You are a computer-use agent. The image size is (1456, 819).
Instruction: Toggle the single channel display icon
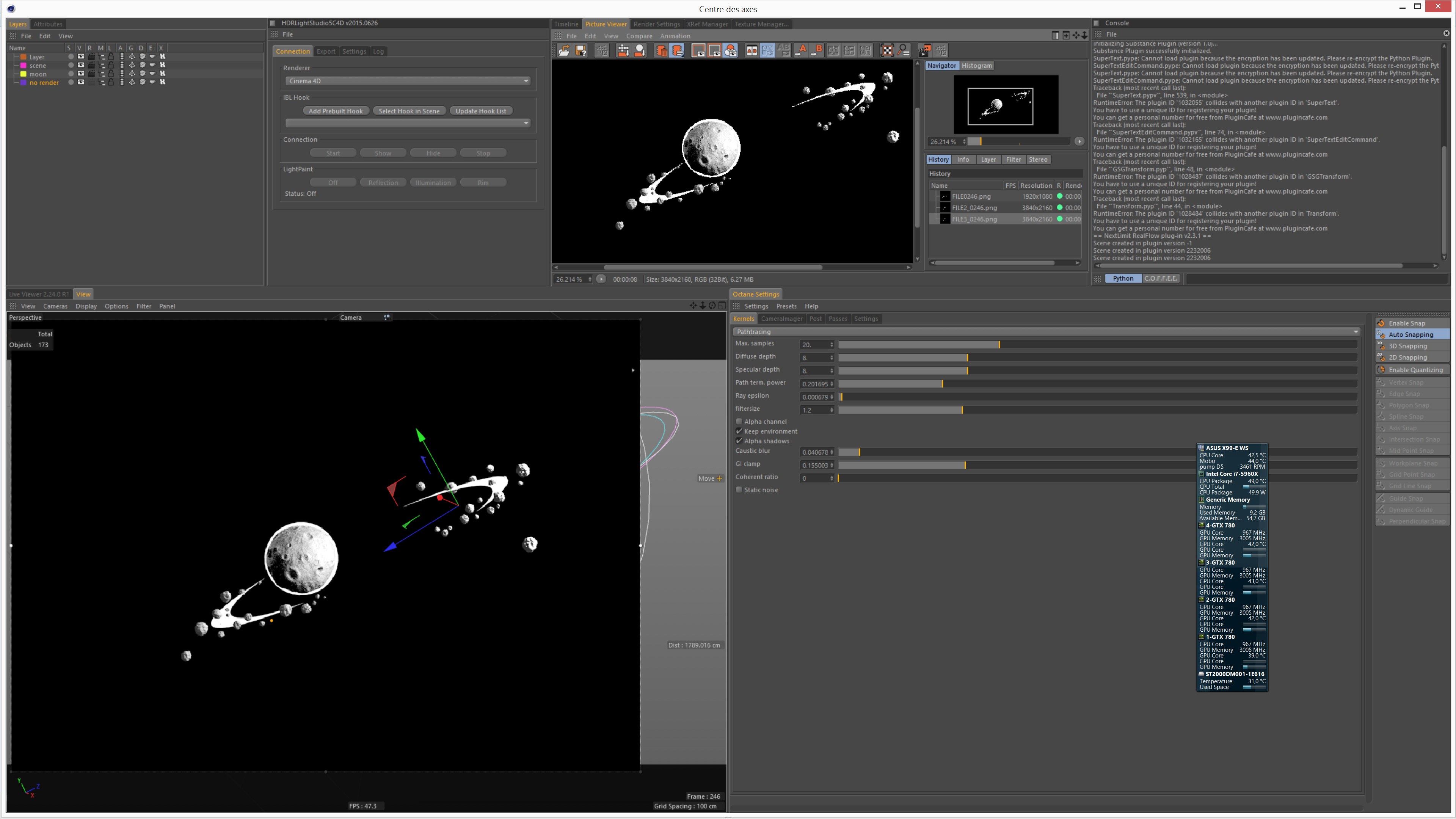point(730,51)
